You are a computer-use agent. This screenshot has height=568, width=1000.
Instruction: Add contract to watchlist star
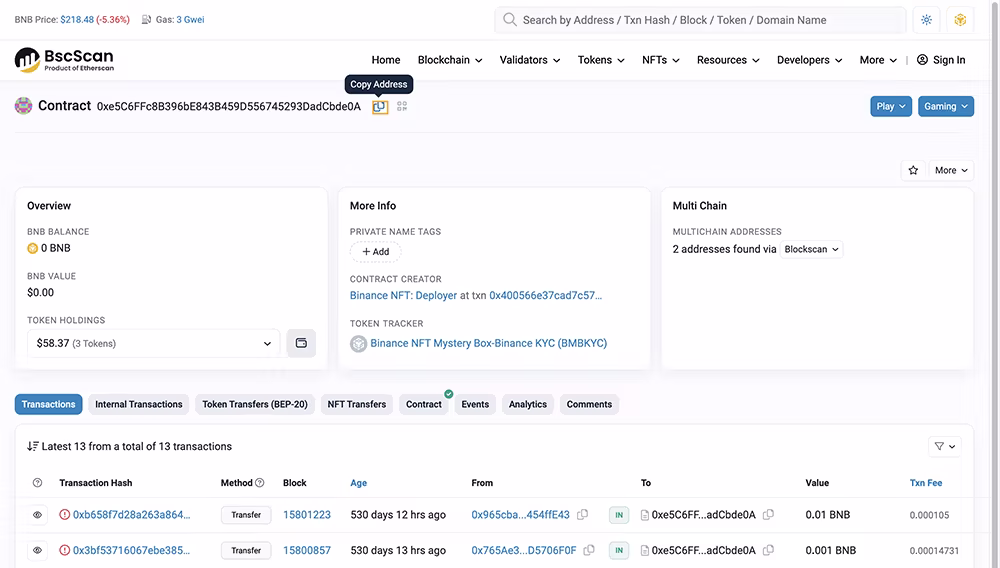coord(913,170)
